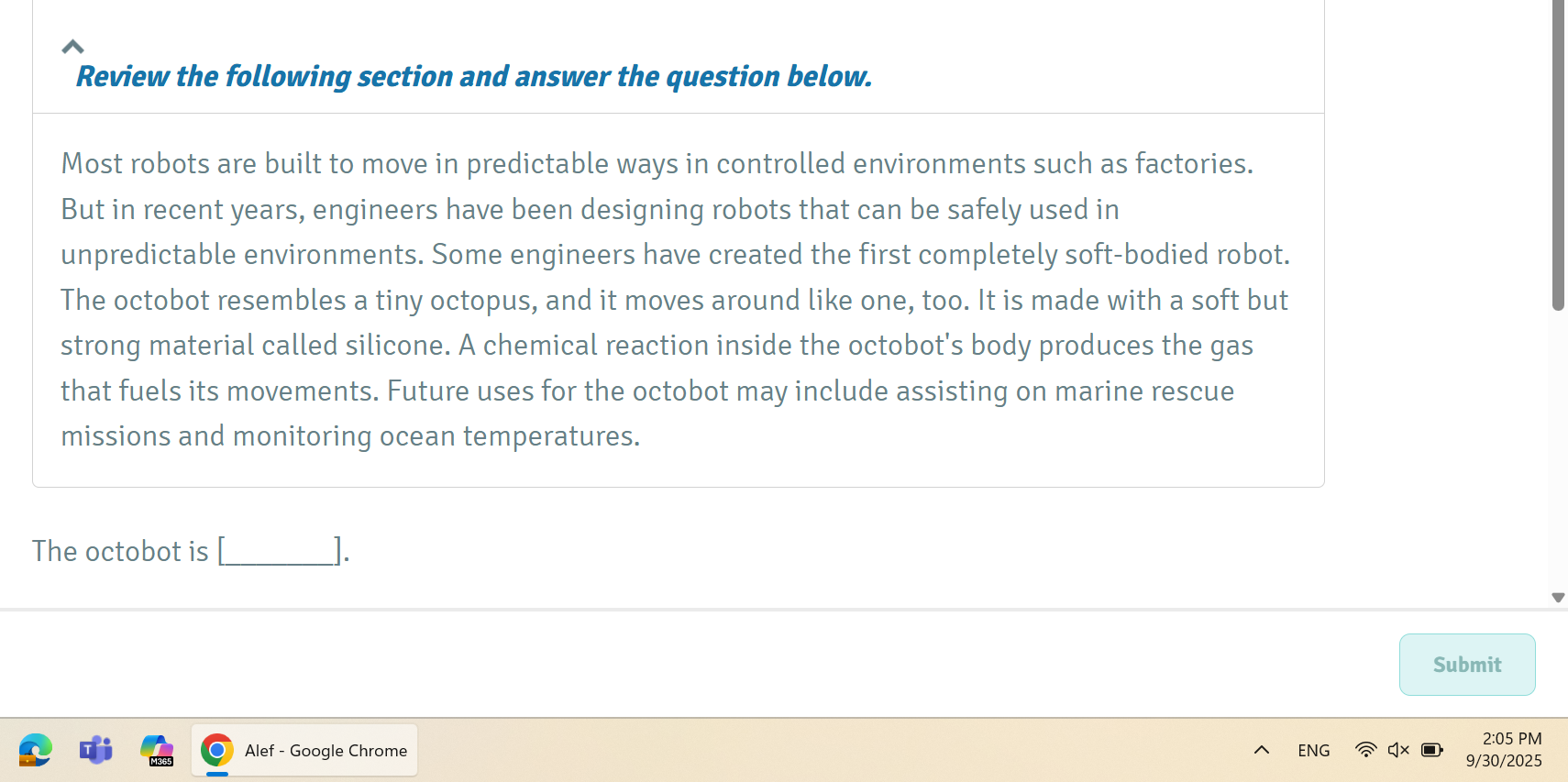Viewport: 1568px width, 782px height.
Task: Switch to Alef - Google Chrome window
Action: tap(304, 750)
